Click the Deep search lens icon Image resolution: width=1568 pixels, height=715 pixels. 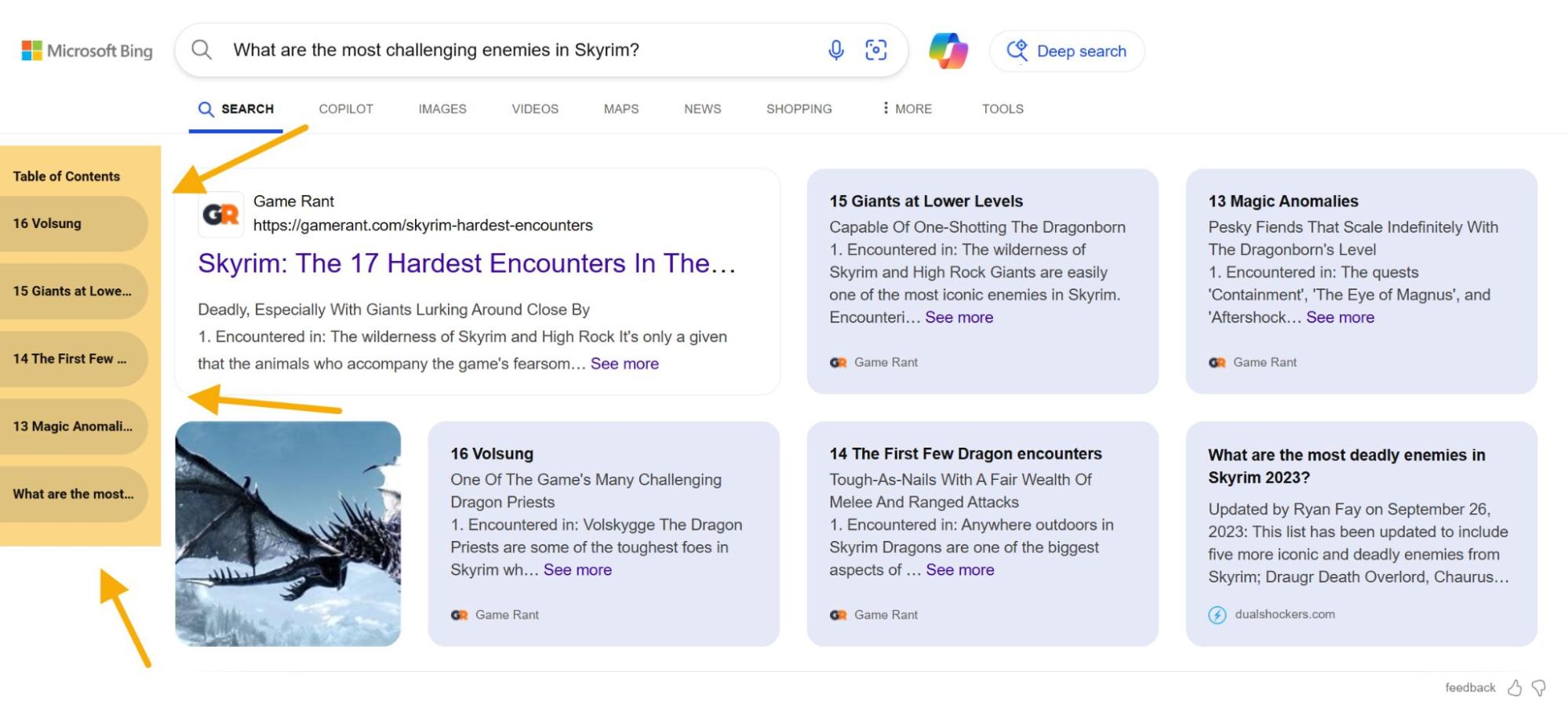(x=1017, y=50)
